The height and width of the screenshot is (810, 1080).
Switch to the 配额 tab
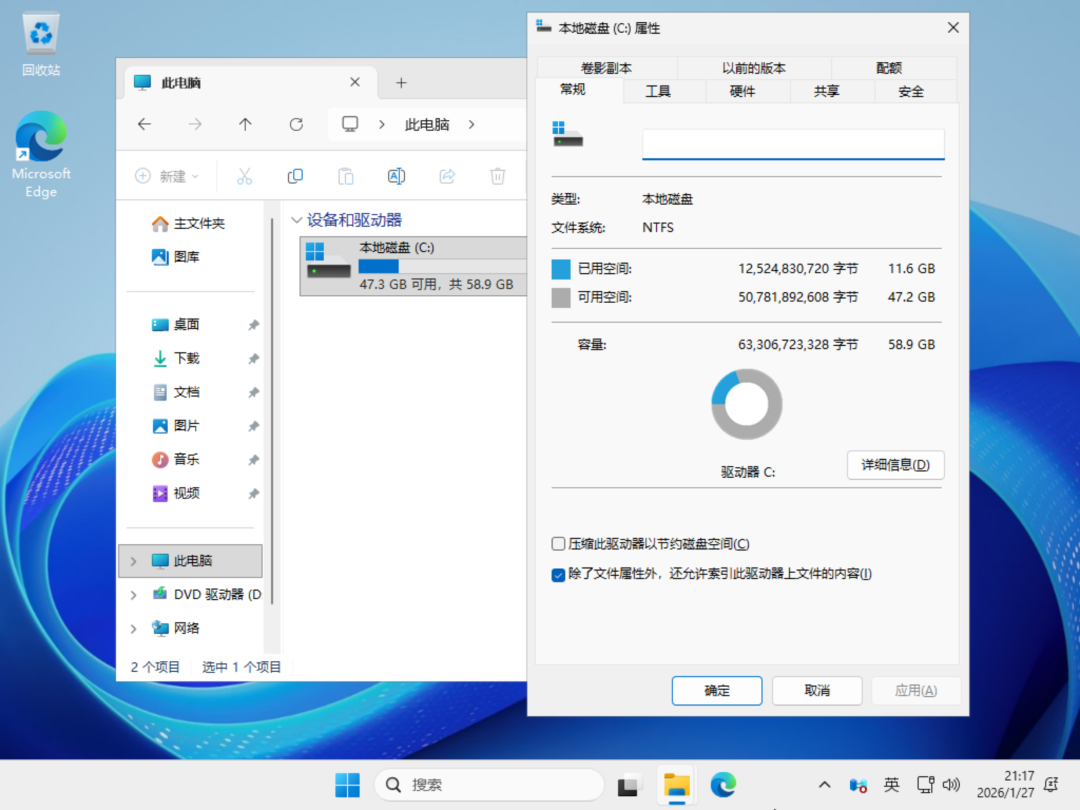pyautogui.click(x=889, y=68)
